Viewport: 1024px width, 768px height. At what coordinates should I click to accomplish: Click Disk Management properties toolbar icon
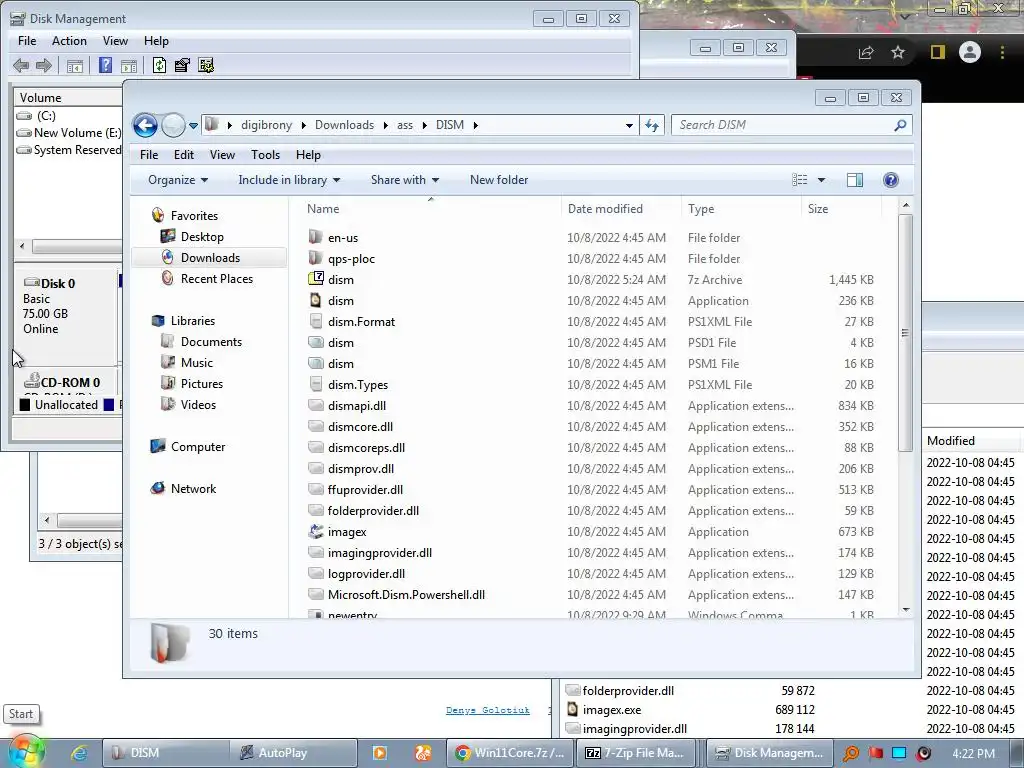[182, 65]
